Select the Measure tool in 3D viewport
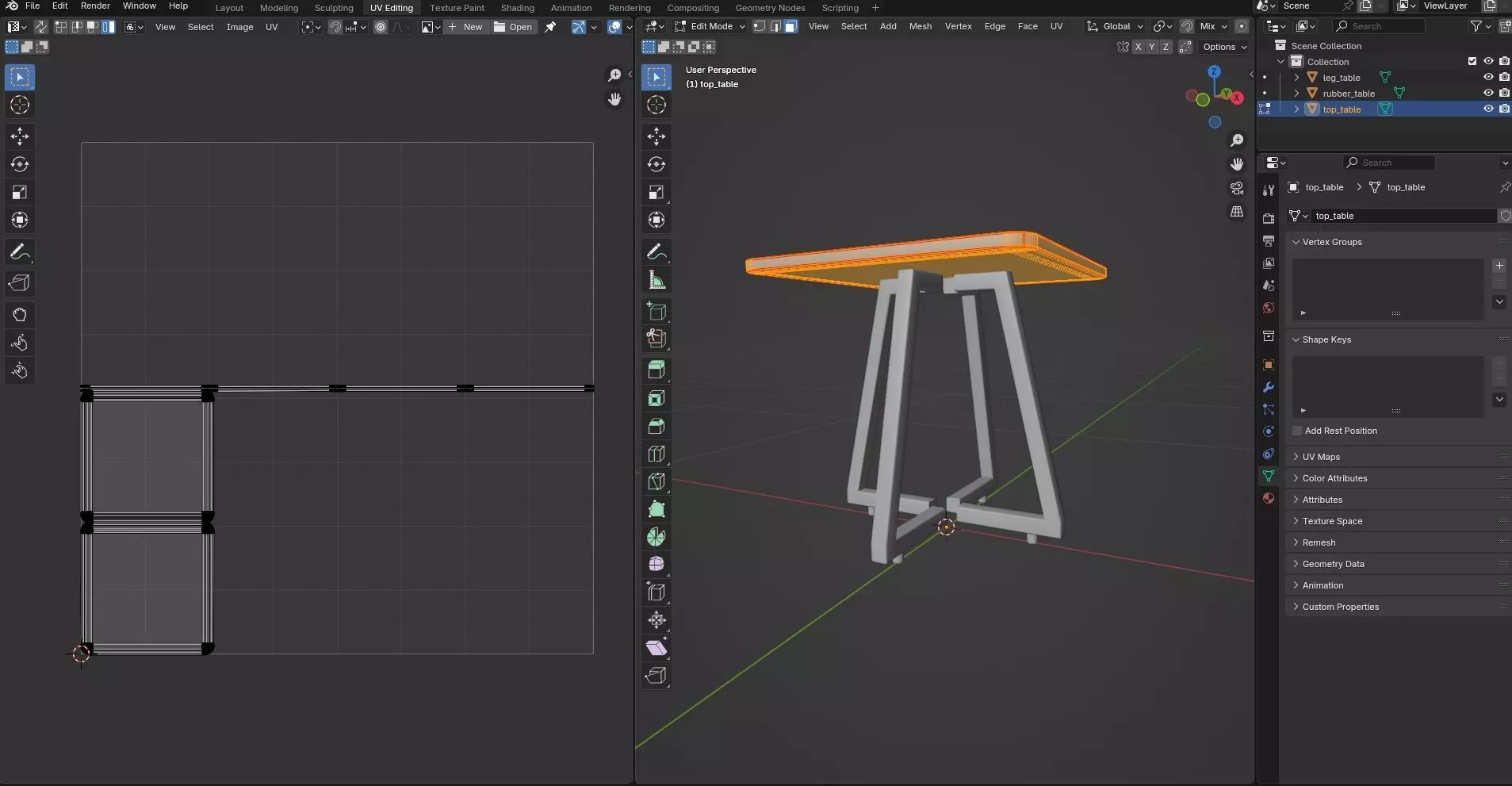The width and height of the screenshot is (1512, 786). [656, 279]
